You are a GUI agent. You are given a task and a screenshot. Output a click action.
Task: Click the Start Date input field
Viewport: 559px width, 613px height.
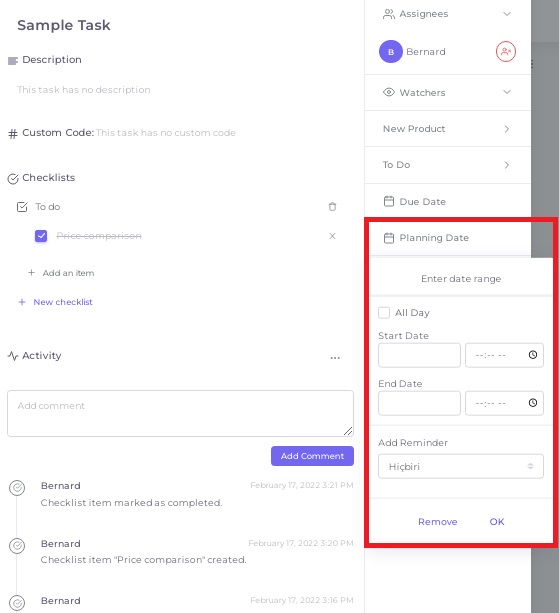pos(419,355)
